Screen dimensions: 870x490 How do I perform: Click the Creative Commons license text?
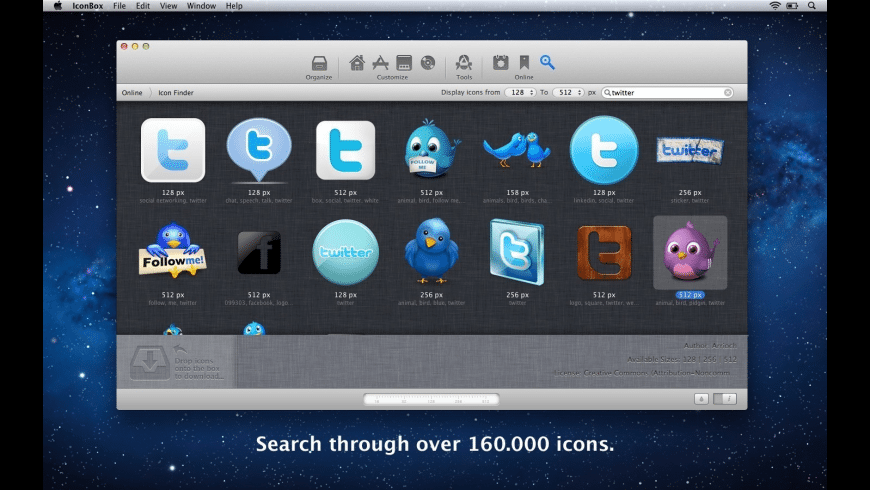(642, 373)
